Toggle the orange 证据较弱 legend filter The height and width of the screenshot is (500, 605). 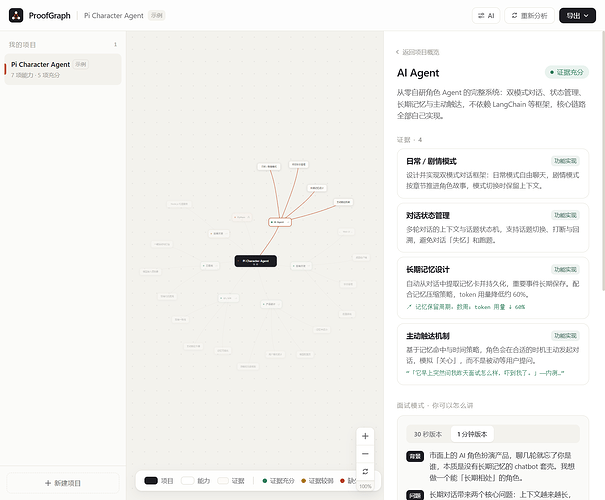(x=317, y=481)
